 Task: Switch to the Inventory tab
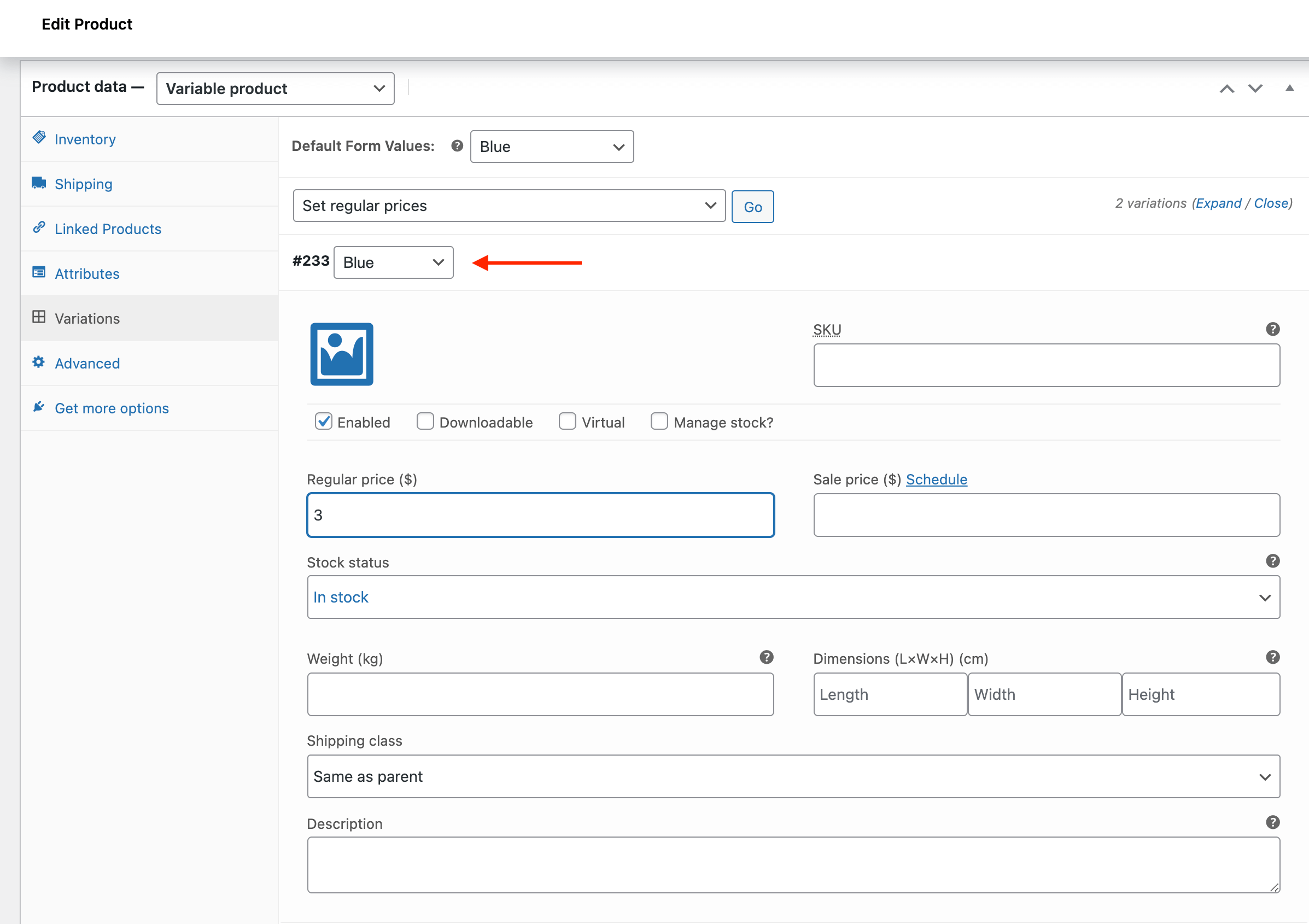85,139
